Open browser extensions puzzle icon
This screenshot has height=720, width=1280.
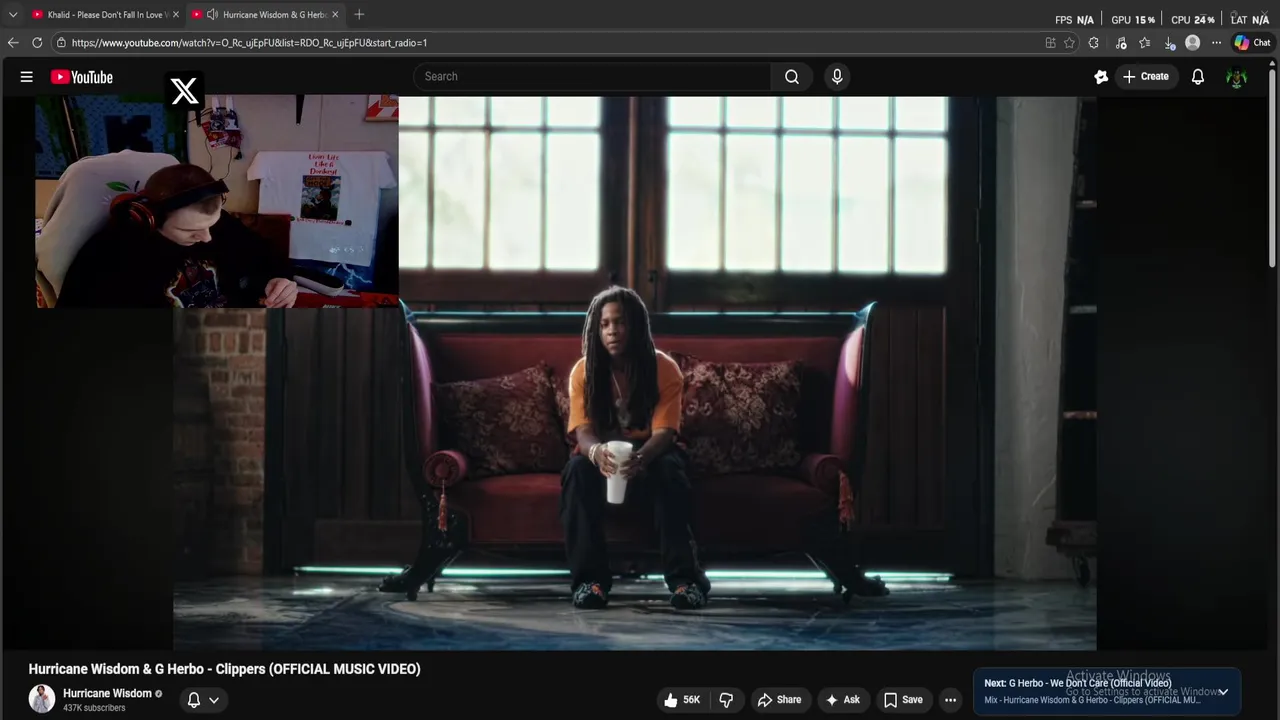pyautogui.click(x=1094, y=43)
